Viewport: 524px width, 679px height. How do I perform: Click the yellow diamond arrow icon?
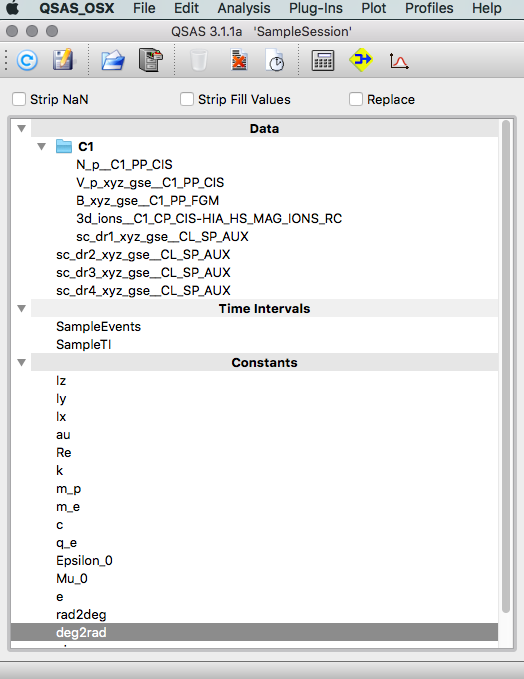361,60
